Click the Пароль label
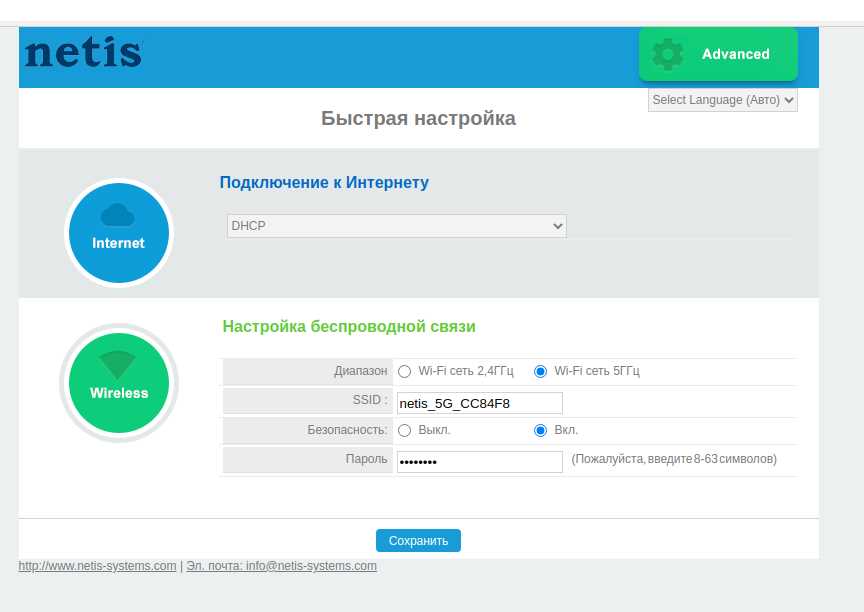The width and height of the screenshot is (864, 612). click(366, 459)
